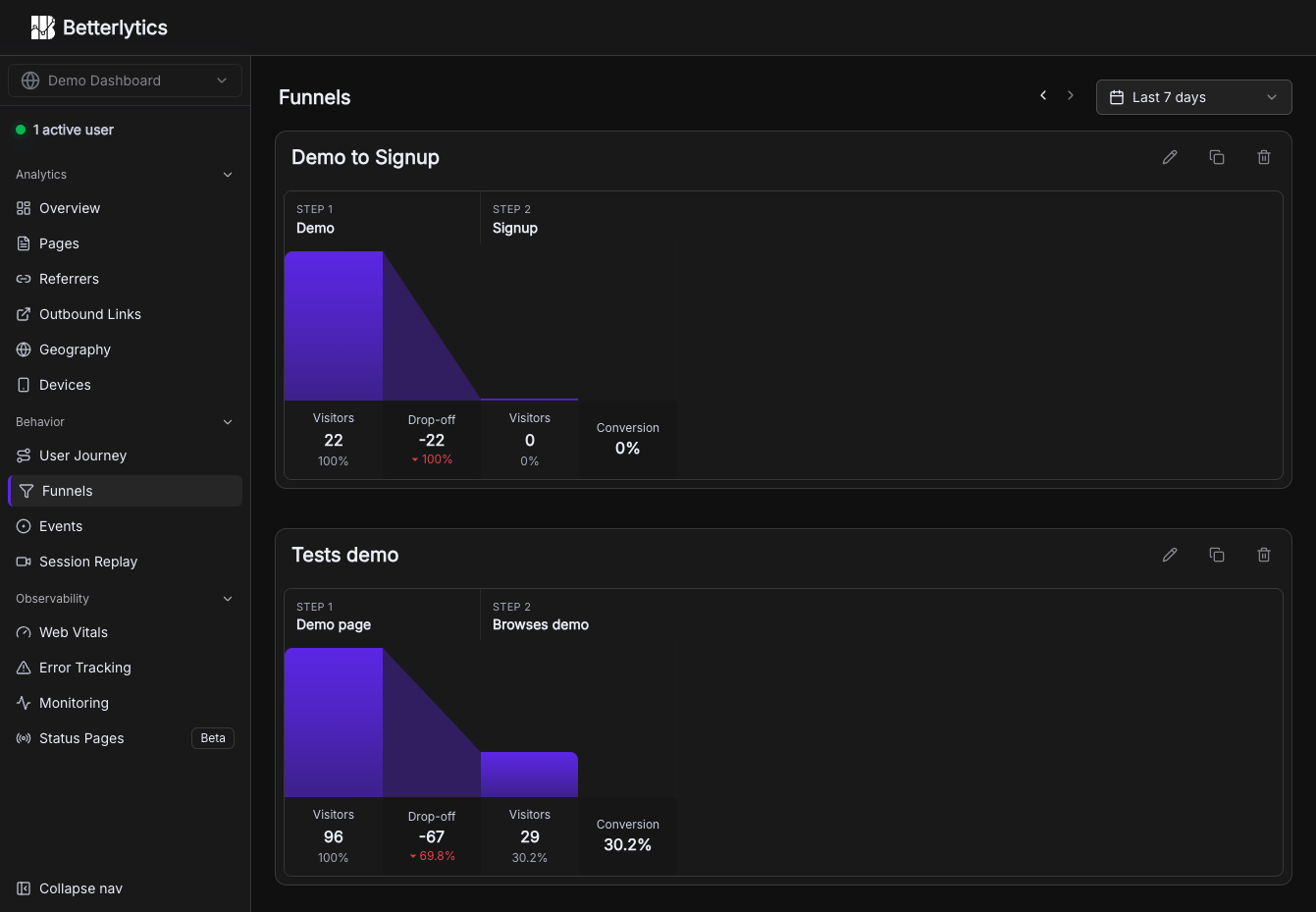Open Web Vitals
1316x912 pixels.
[125, 632]
